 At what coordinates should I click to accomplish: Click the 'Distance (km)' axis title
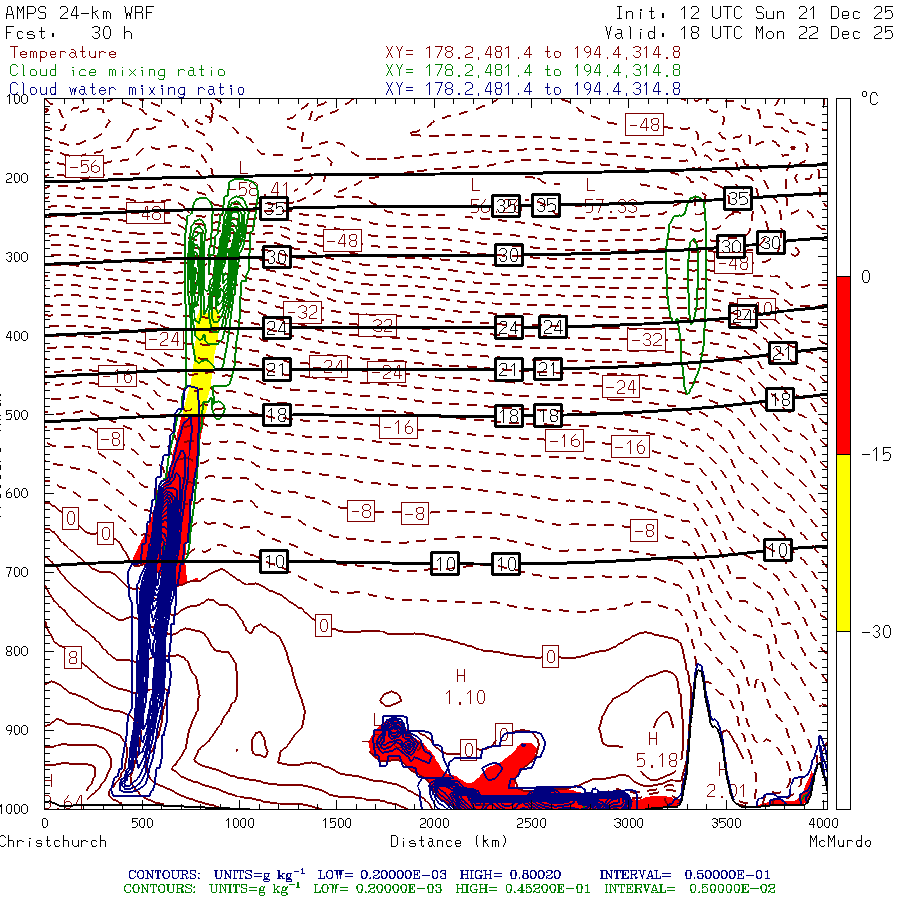click(449, 842)
